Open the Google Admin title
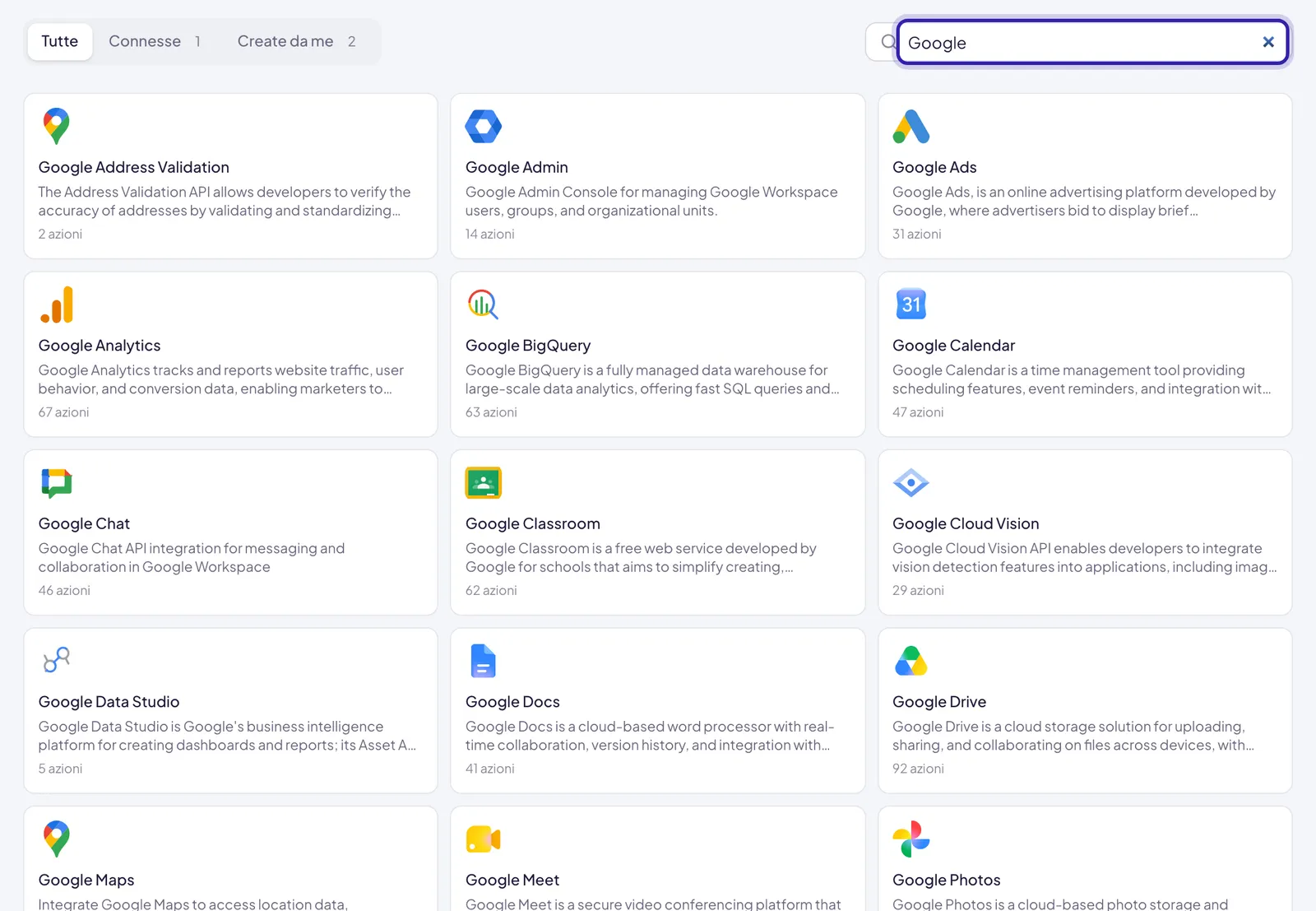Screen dimensions: 1316x911 pos(517,167)
